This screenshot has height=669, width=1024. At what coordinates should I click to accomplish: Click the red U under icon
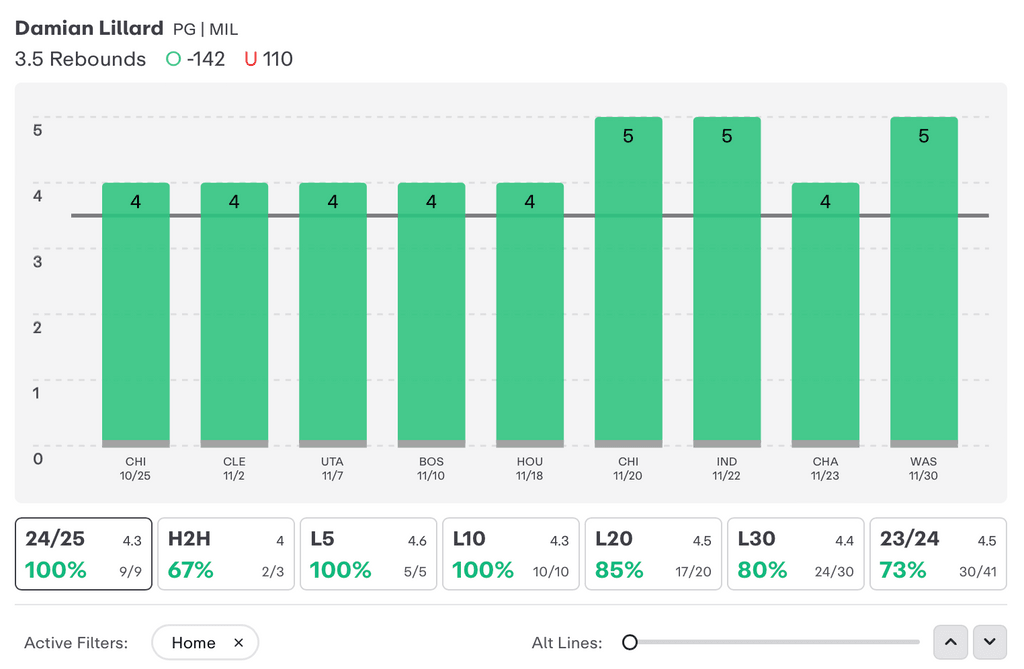251,59
